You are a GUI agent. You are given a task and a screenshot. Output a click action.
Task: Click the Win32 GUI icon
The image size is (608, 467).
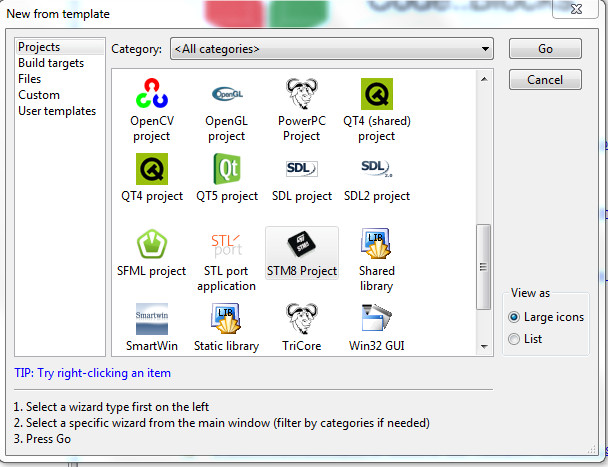click(377, 318)
